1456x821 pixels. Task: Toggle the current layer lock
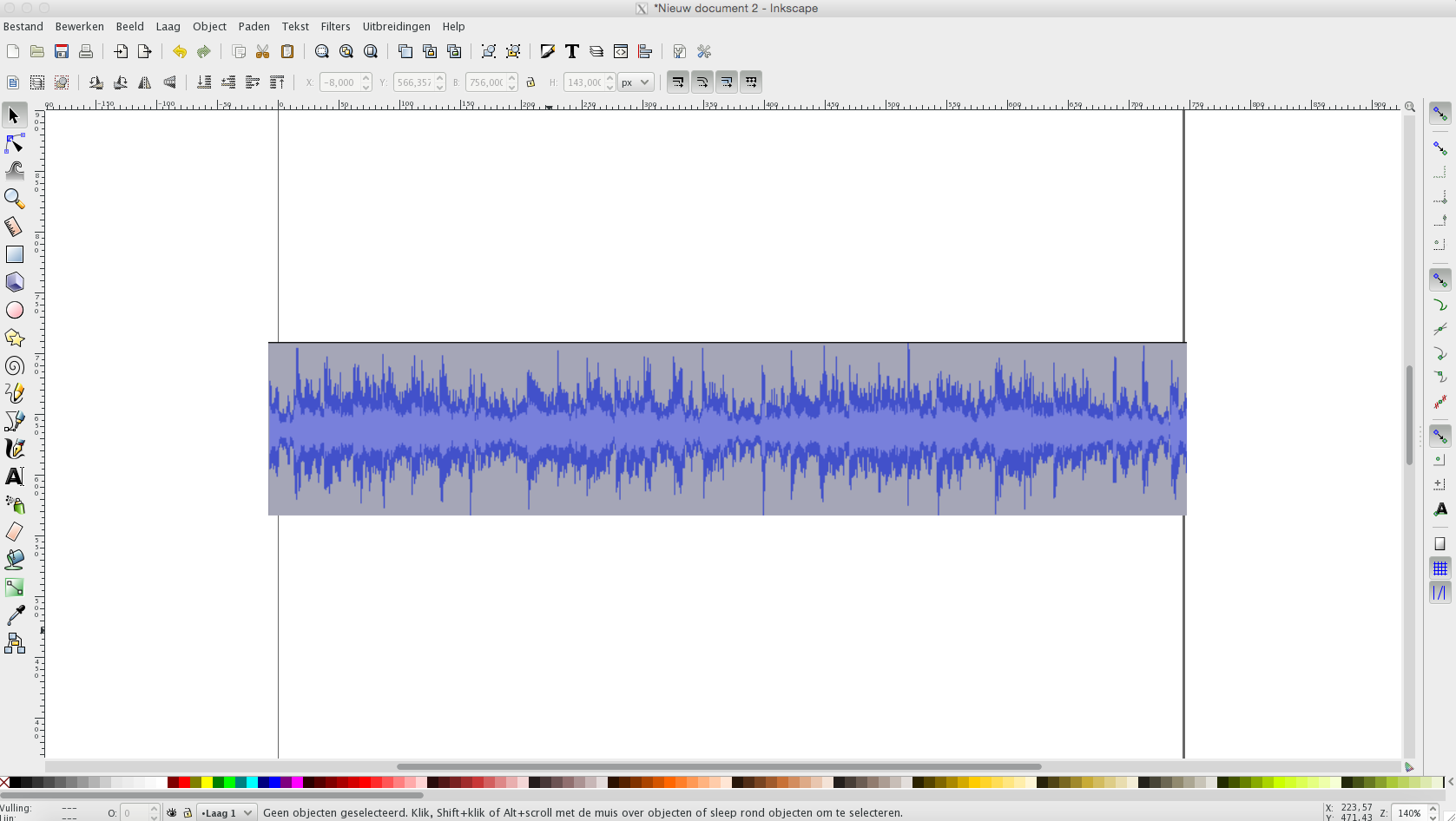[188, 813]
